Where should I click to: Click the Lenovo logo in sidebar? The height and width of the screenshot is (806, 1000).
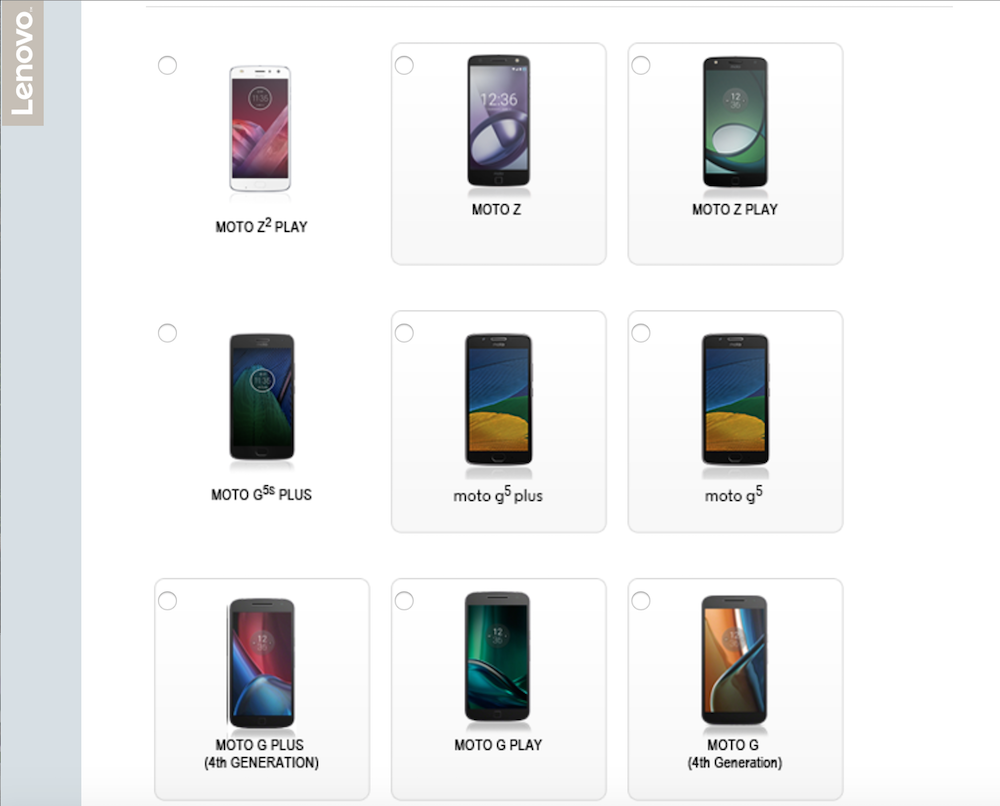(22, 62)
